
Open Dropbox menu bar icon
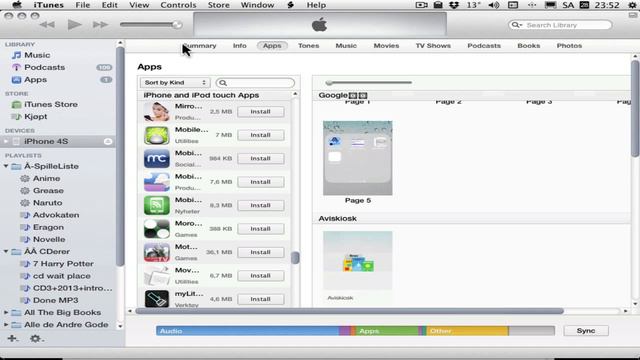454,5
